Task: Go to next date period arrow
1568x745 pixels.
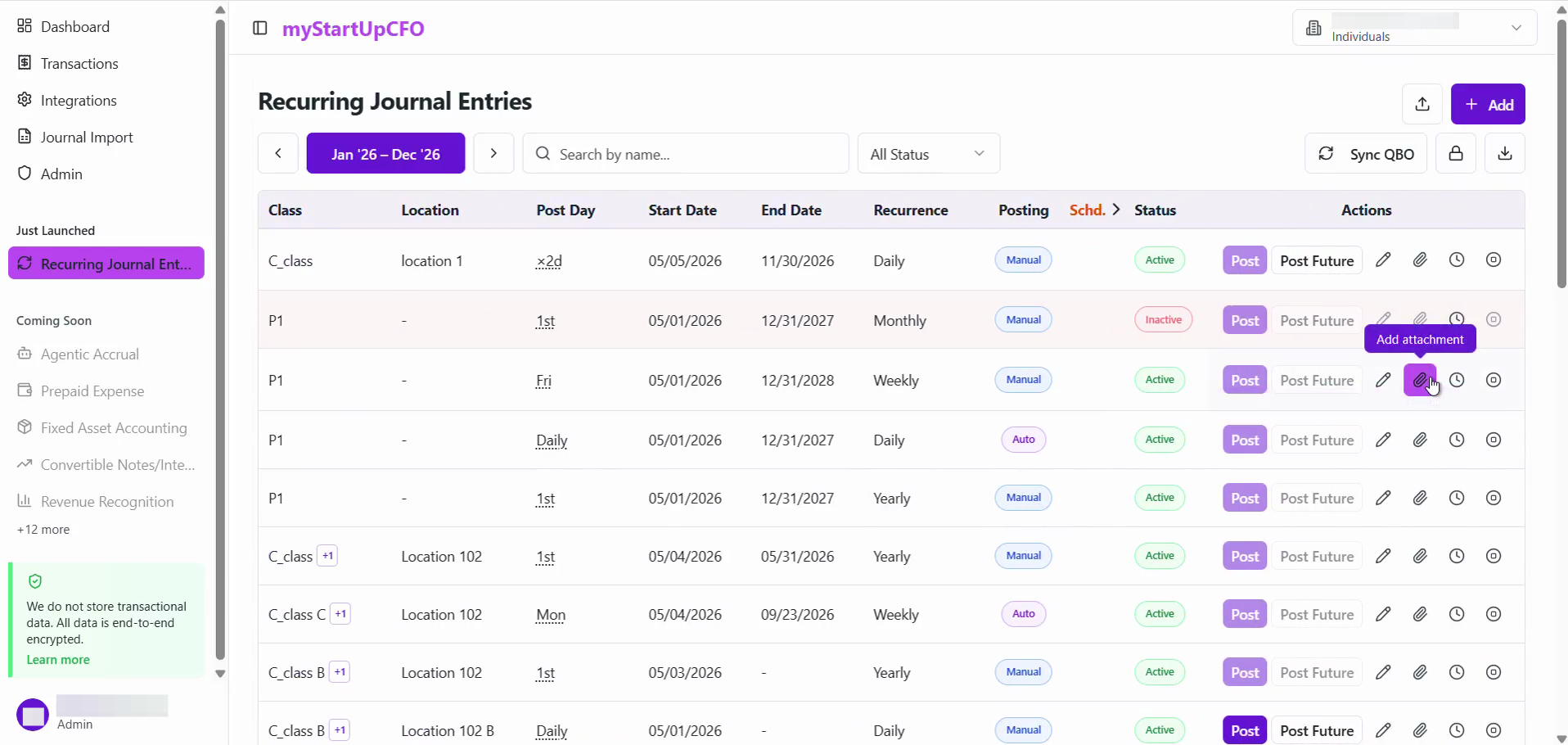Action: tap(493, 153)
